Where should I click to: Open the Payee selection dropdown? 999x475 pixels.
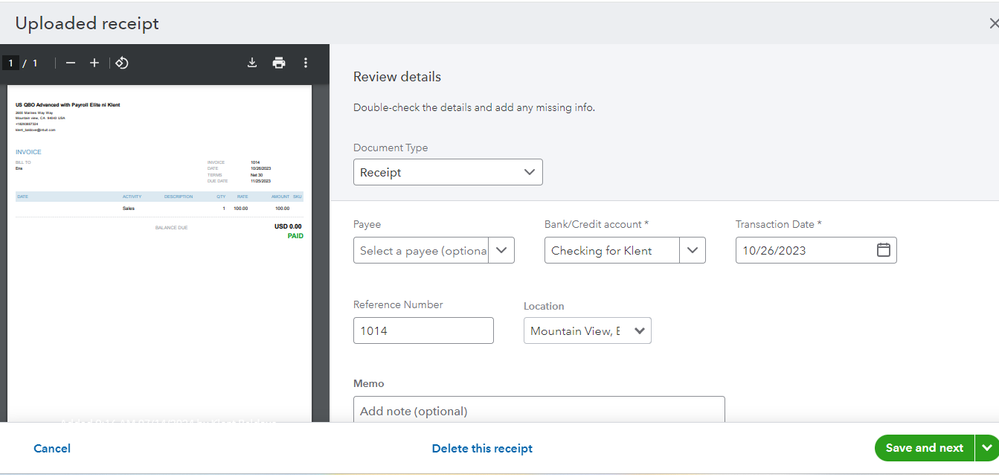point(501,250)
